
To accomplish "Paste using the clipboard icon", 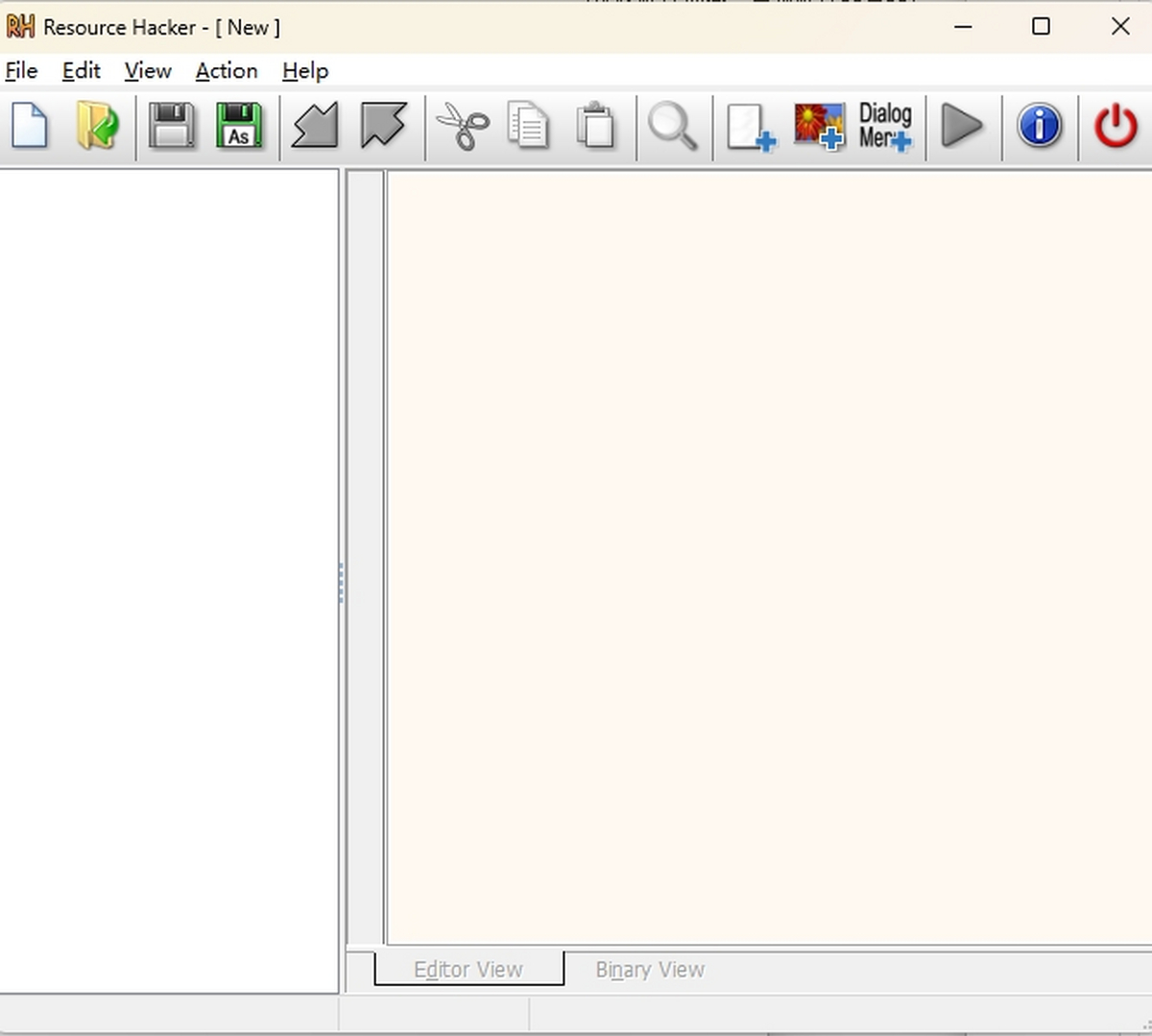I will coord(595,126).
